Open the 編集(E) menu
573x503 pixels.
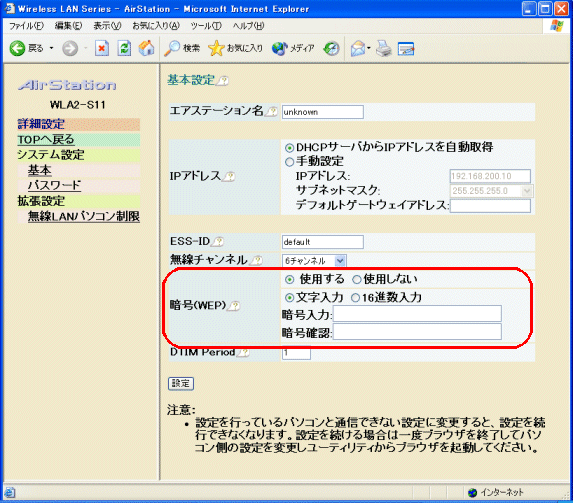click(68, 26)
